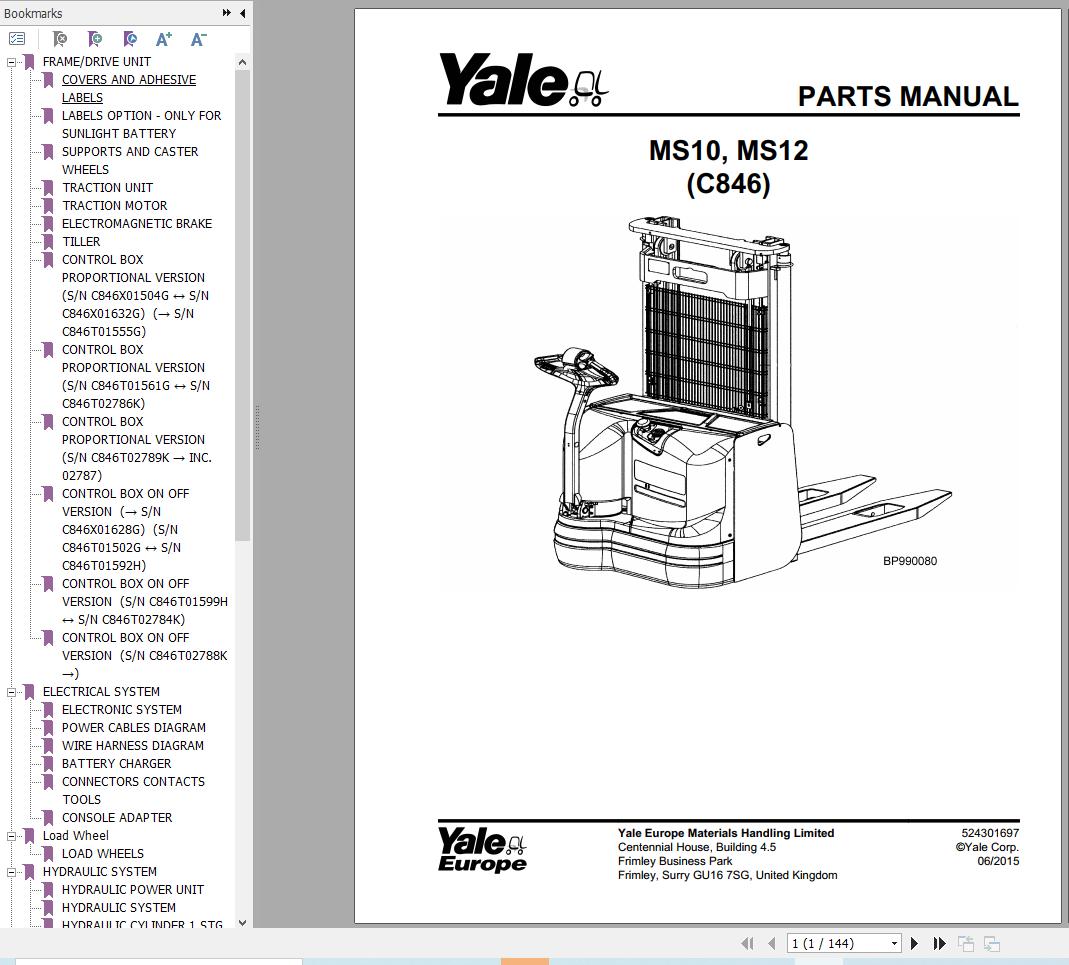
Task: Collapse the ELECTRICAL SYSTEM tree node
Action: [x=9, y=691]
